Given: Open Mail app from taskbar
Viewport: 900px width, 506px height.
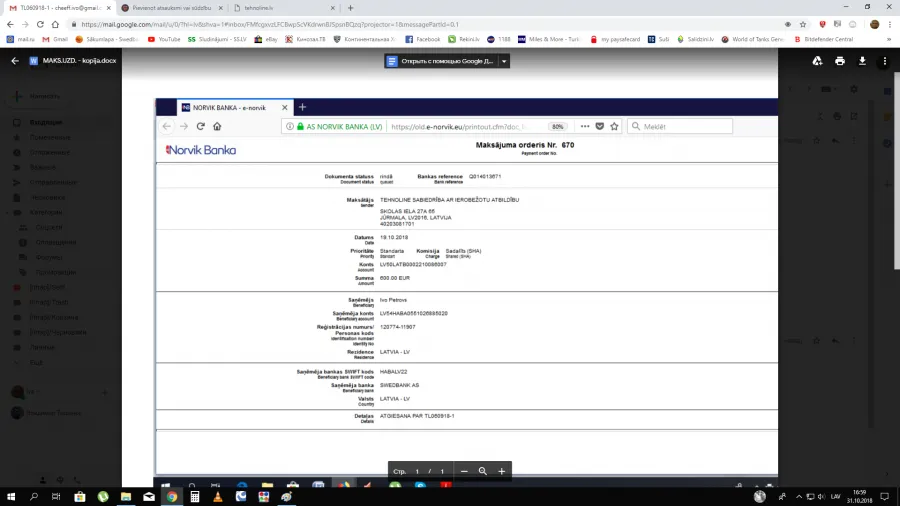Looking at the screenshot, I should point(149,497).
